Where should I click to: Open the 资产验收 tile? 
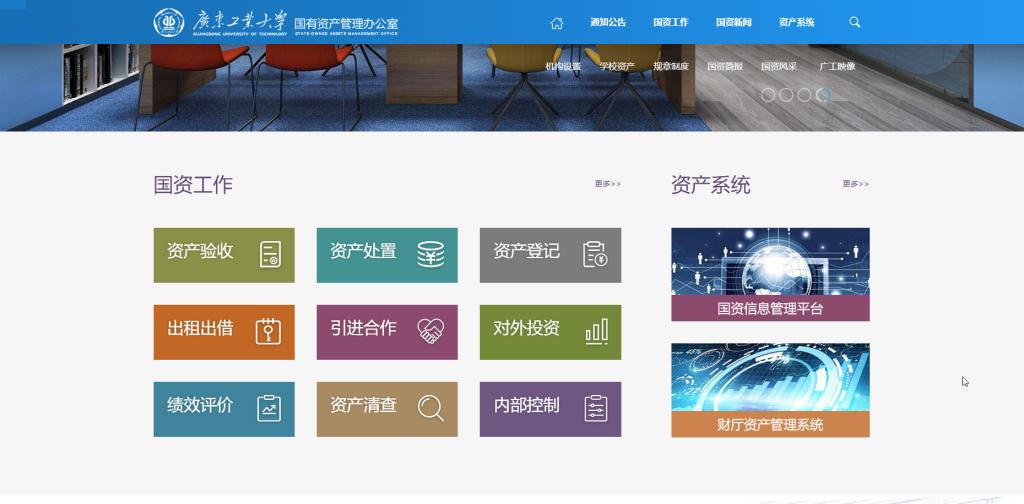(x=224, y=254)
